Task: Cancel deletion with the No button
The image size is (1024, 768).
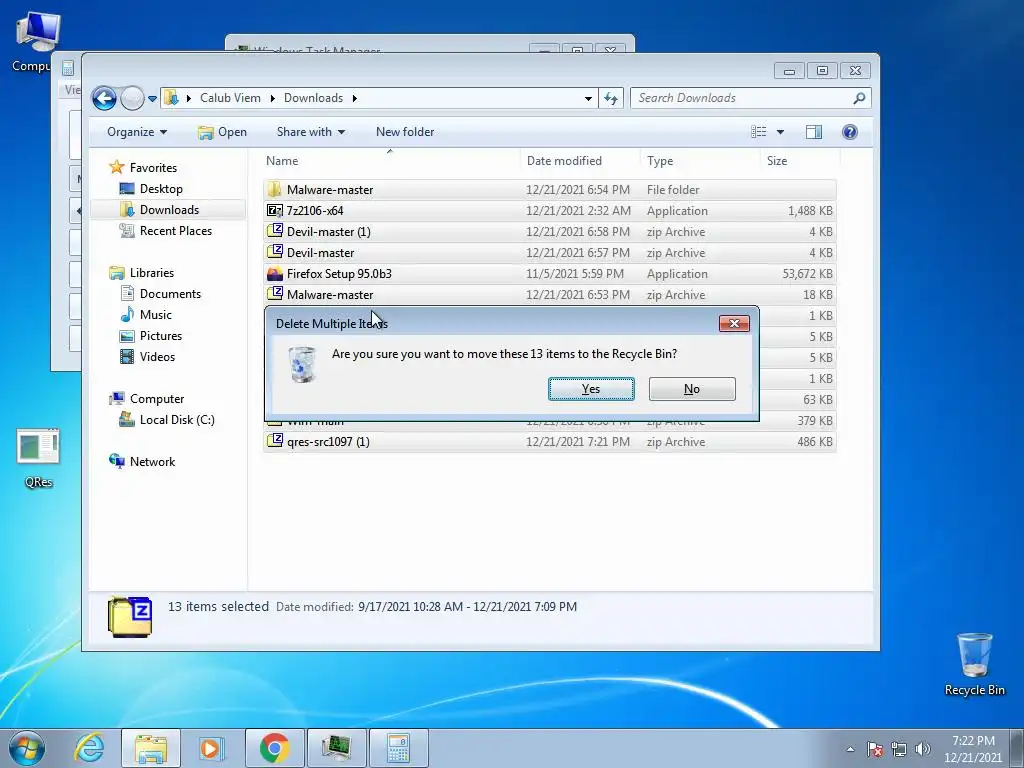Action: coord(692,389)
